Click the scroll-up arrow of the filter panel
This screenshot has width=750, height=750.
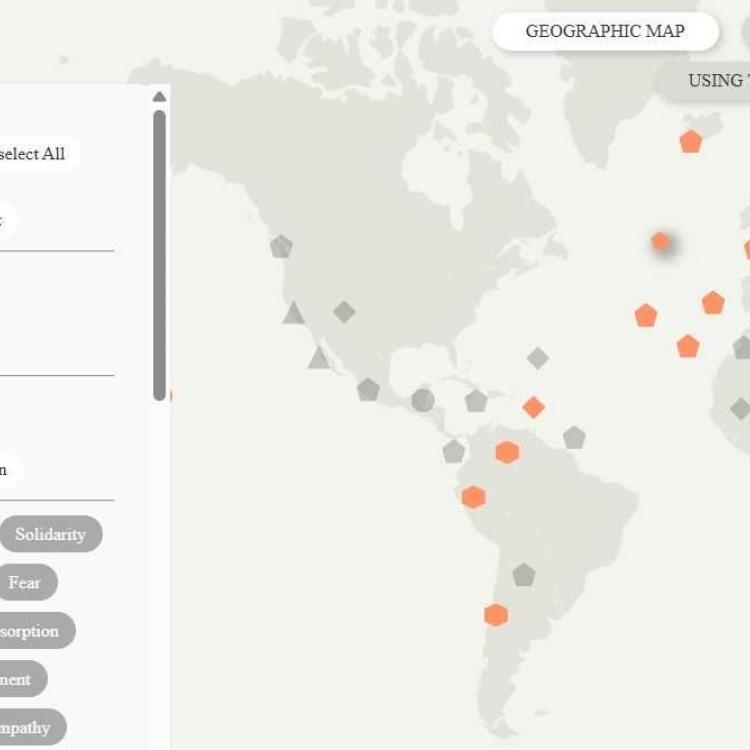coord(159,97)
